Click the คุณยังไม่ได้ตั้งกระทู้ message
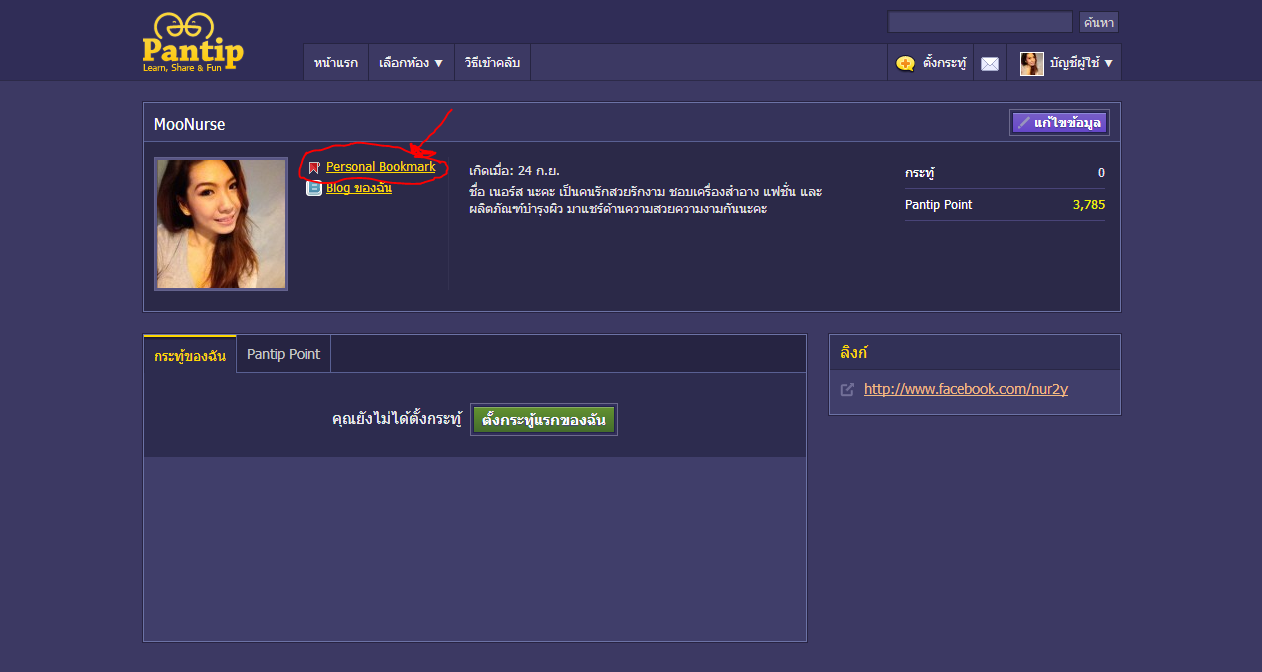This screenshot has width=1262, height=672. click(x=396, y=420)
